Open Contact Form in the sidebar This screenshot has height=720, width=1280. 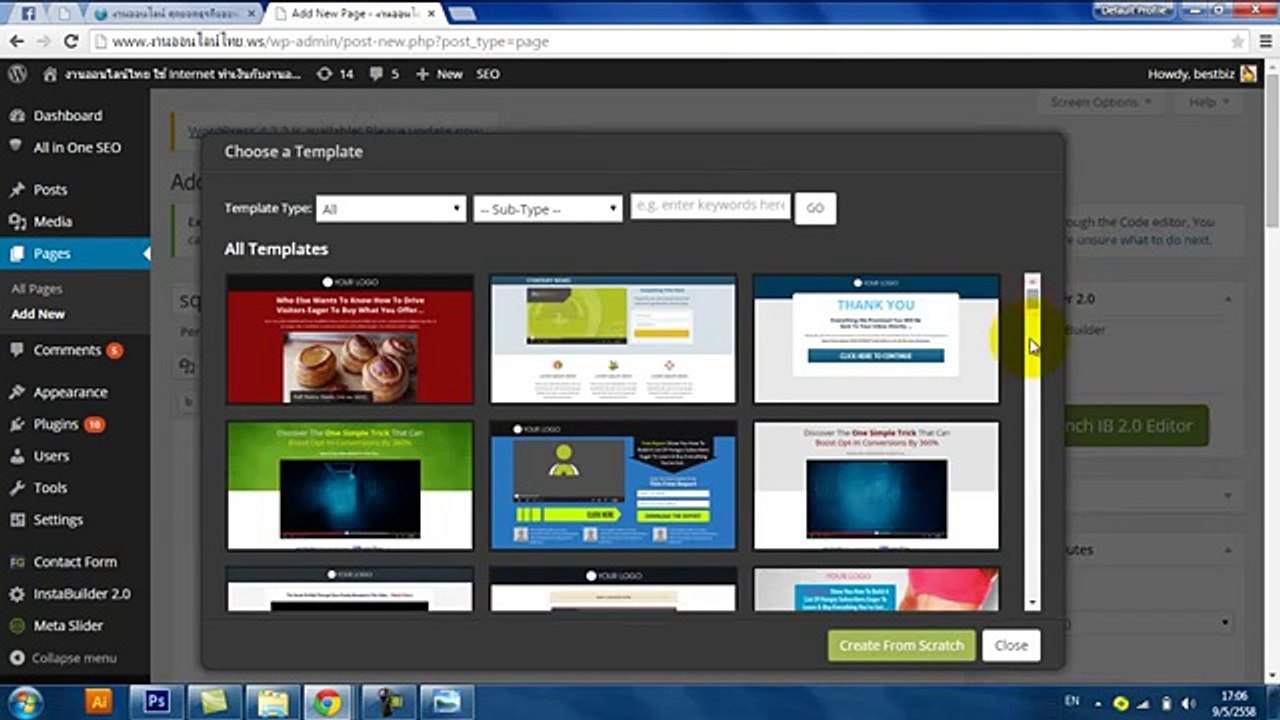pos(75,562)
